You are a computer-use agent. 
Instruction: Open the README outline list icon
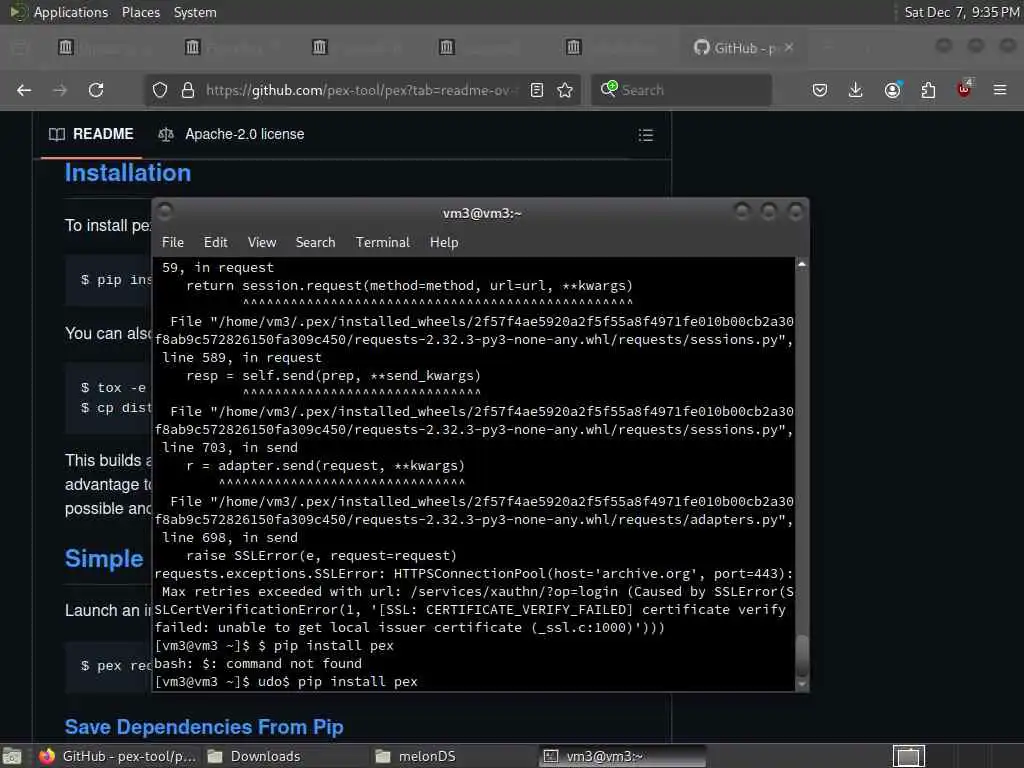646,135
